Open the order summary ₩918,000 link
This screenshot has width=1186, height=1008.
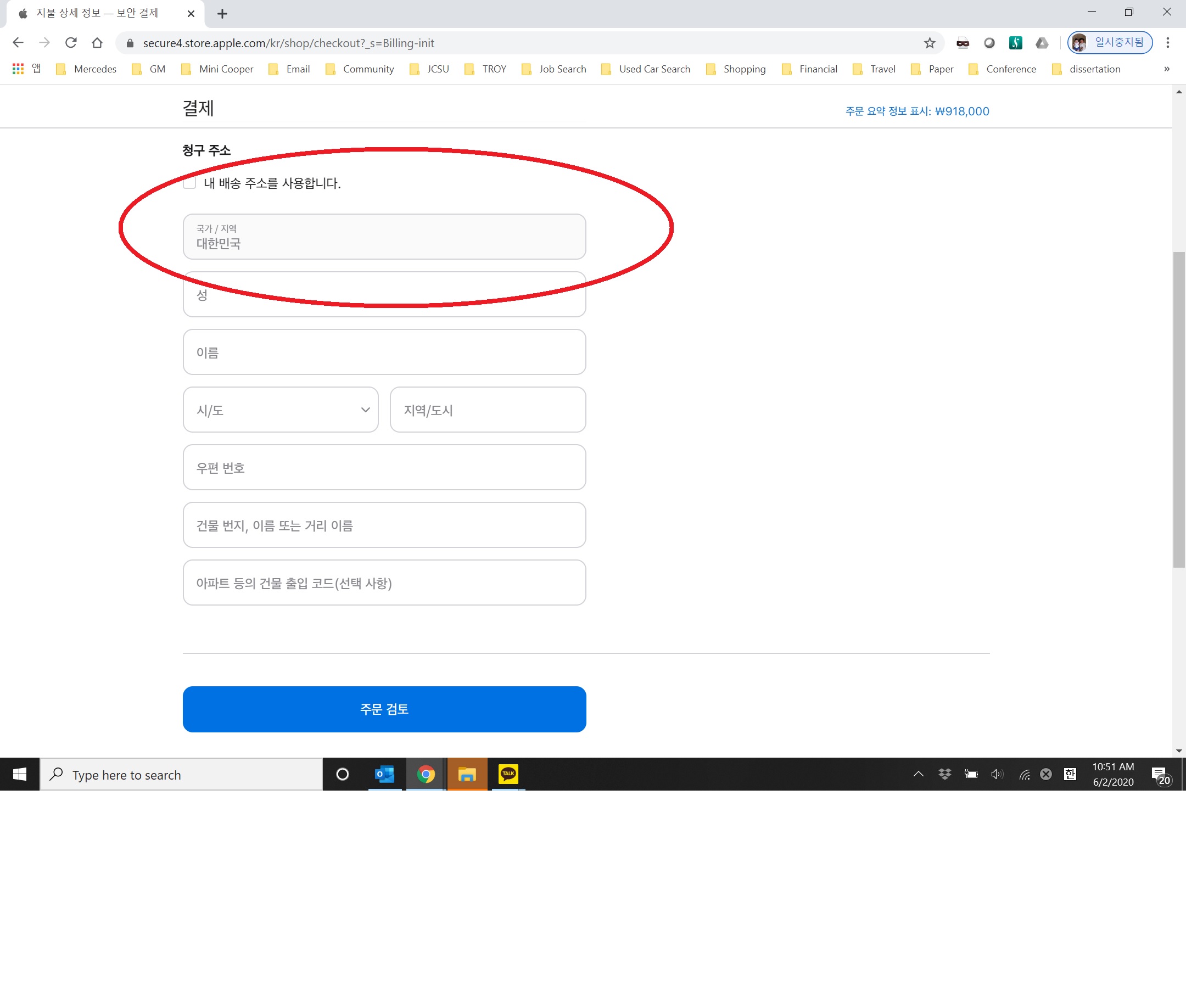917,111
